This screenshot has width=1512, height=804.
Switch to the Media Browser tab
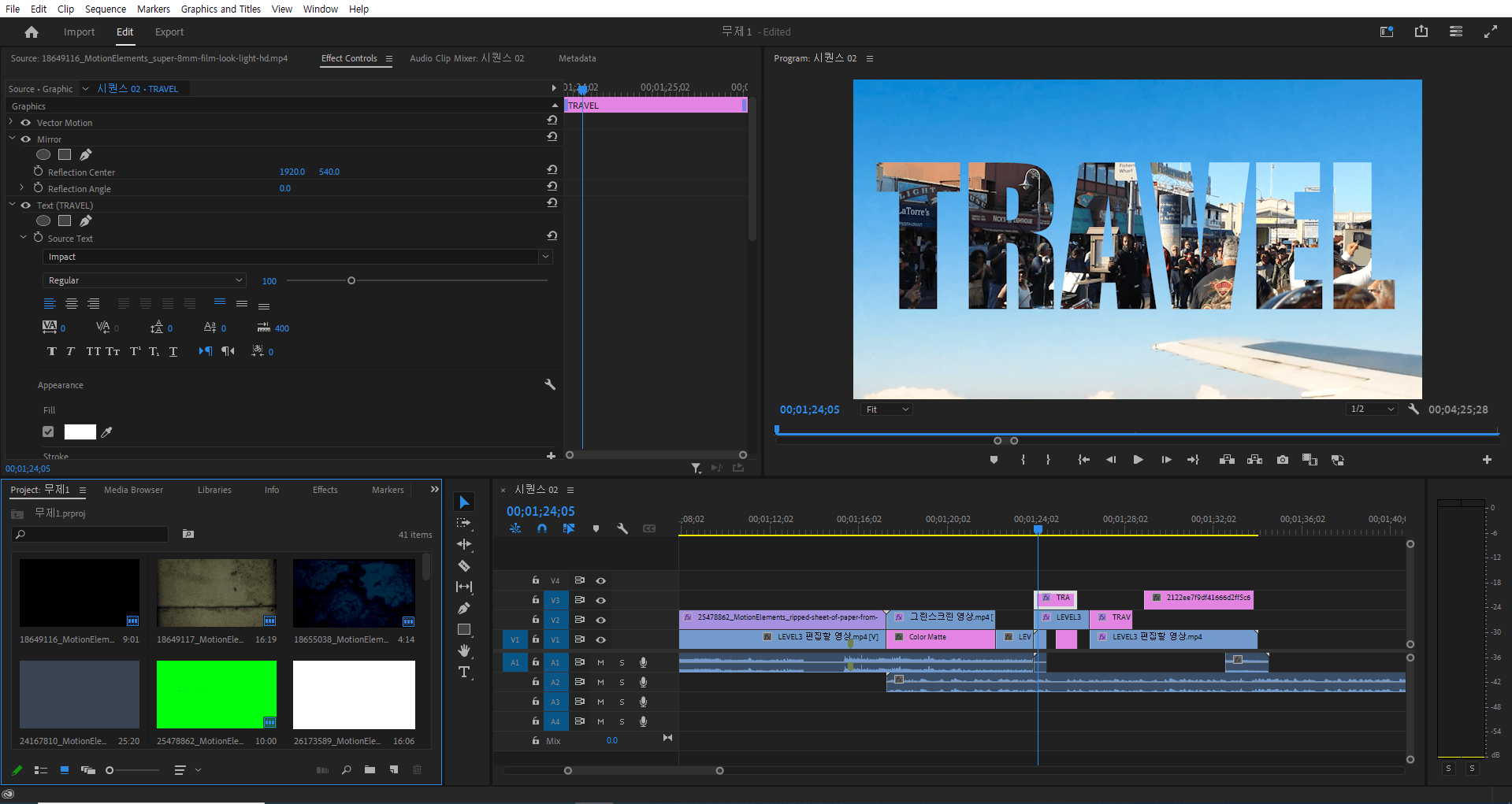pyautogui.click(x=133, y=490)
